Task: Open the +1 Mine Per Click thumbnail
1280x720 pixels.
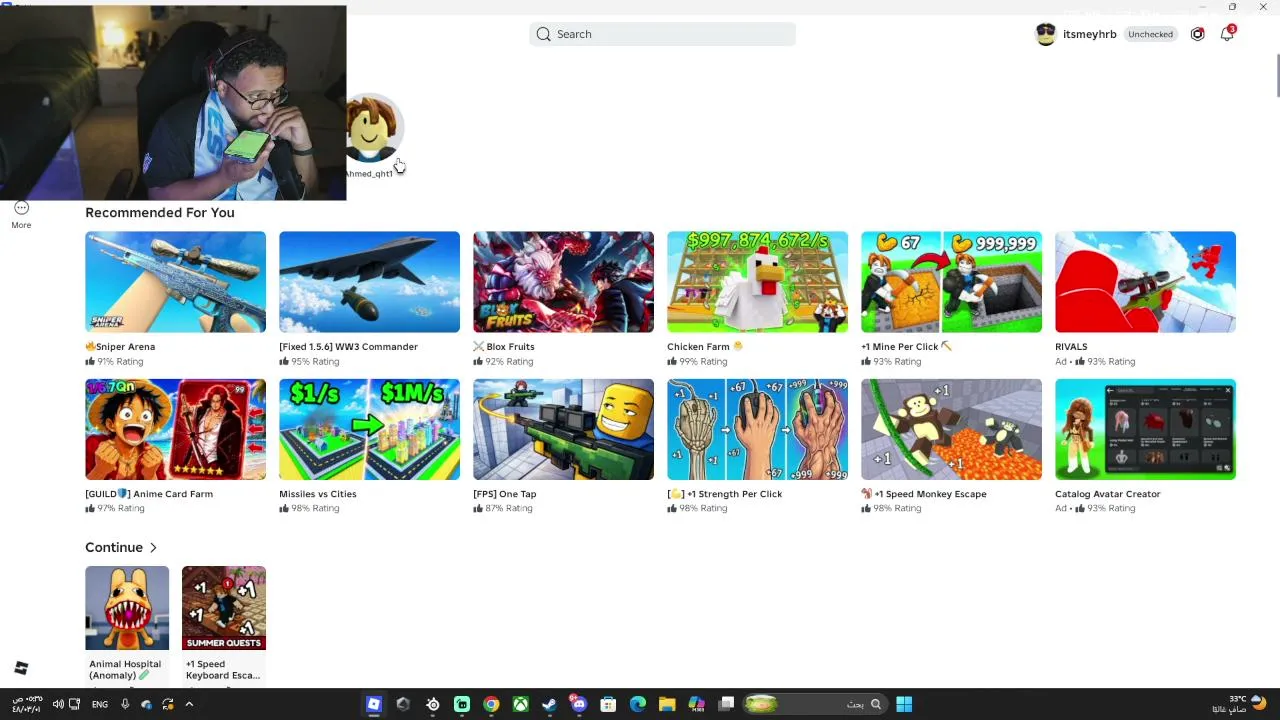Action: [x=951, y=282]
